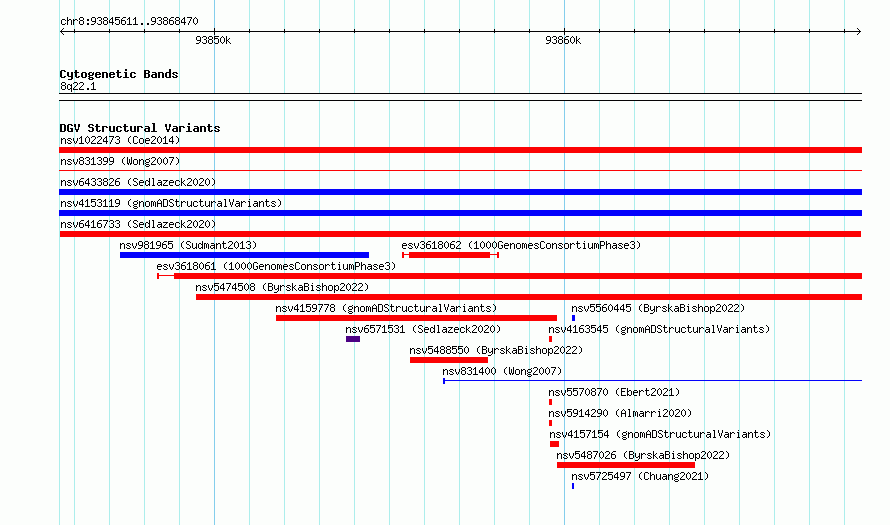This screenshot has height=525, width=890.
Task: Click the nsv4157154 (gnomADStructuralVariants) label
Action: 660,434
